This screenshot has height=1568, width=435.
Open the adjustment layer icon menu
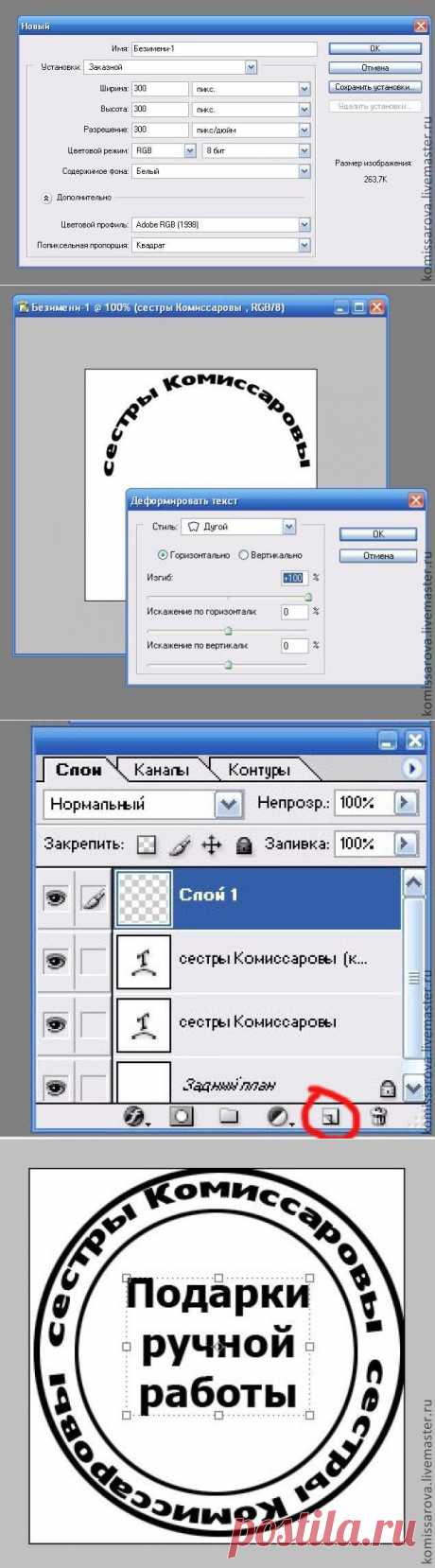point(278,1116)
